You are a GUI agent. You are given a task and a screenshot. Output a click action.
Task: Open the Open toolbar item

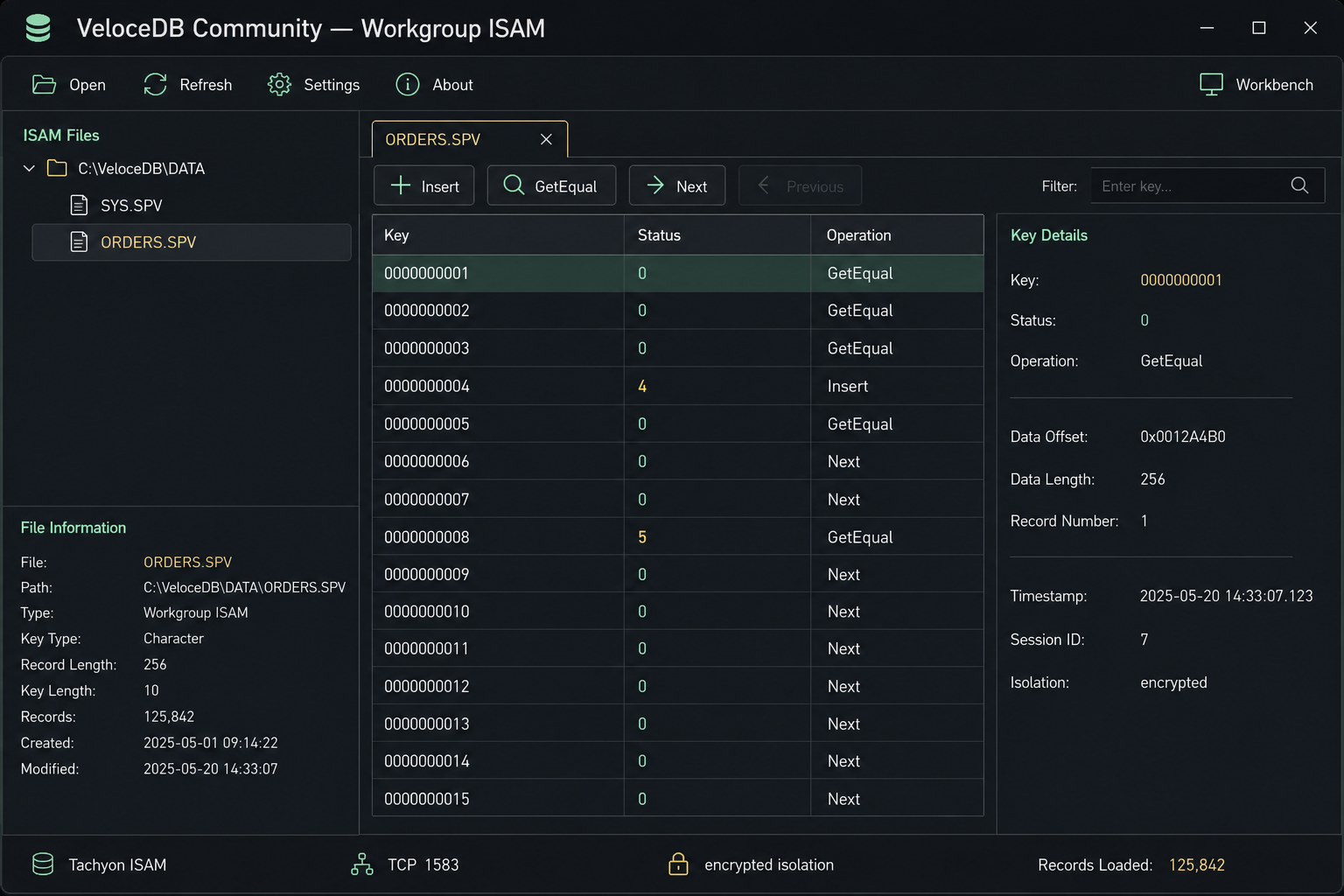pyautogui.click(x=69, y=84)
